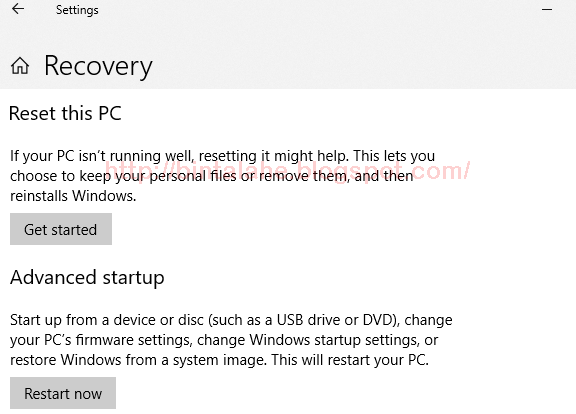Click the line "your PC's firmware settings"
576x414 pixels.
coord(101,340)
